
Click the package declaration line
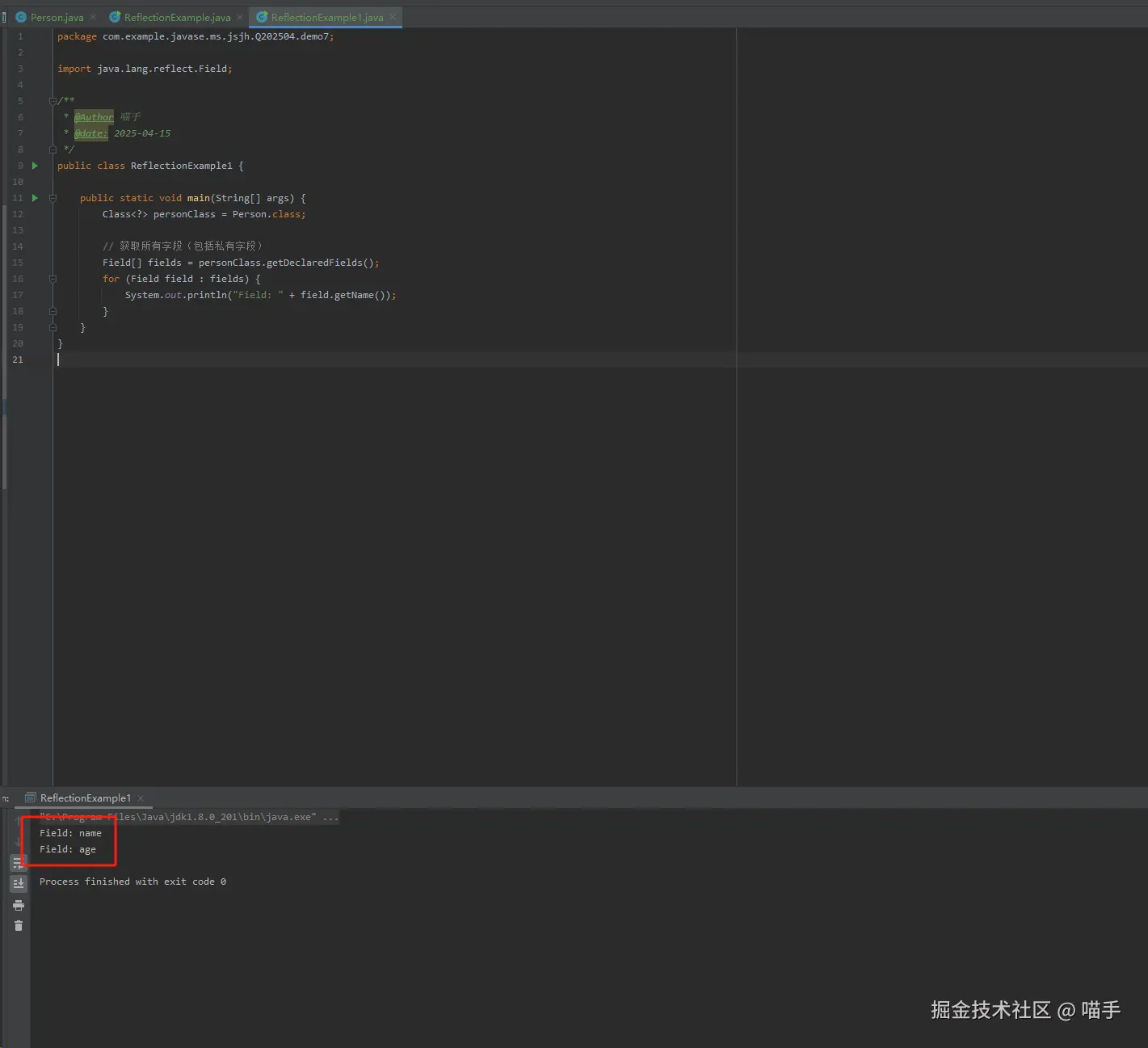tap(196, 36)
